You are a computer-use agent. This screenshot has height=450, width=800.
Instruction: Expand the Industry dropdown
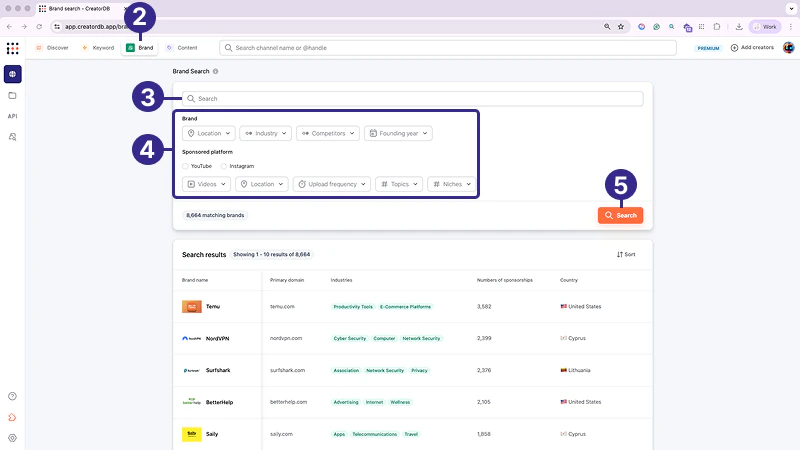tap(266, 133)
